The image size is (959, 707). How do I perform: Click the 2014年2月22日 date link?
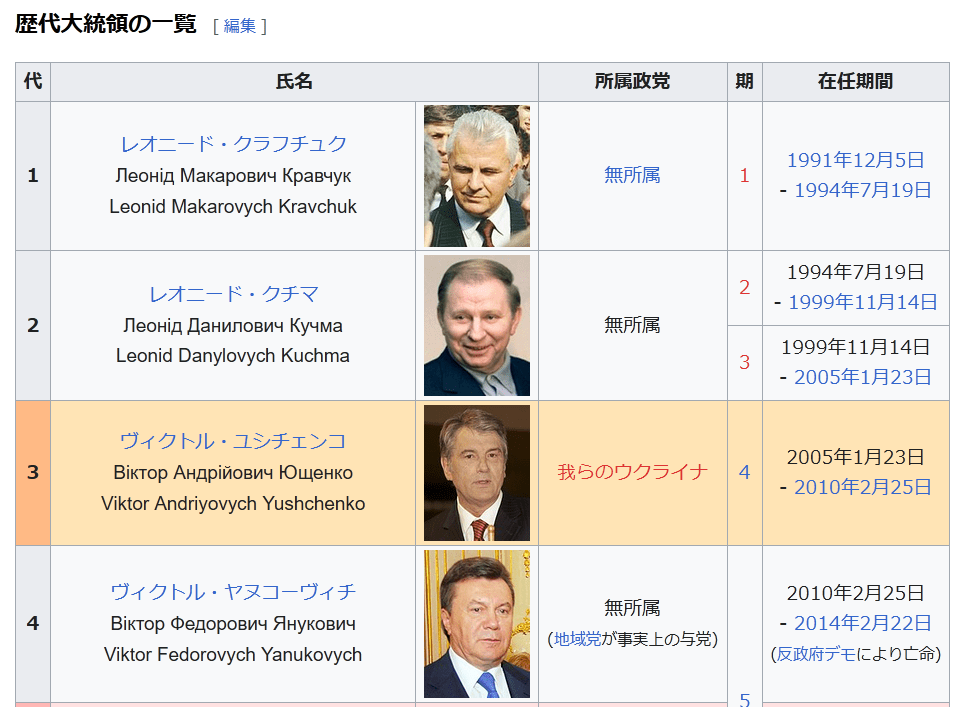(x=862, y=623)
